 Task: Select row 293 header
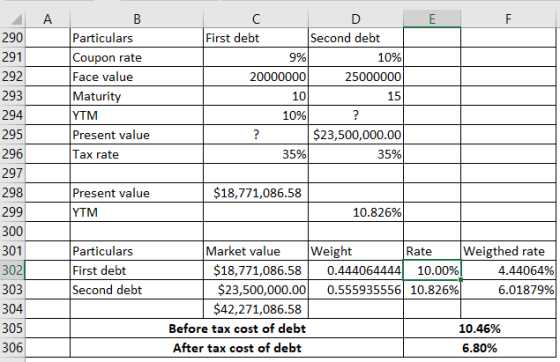pyautogui.click(x=12, y=96)
